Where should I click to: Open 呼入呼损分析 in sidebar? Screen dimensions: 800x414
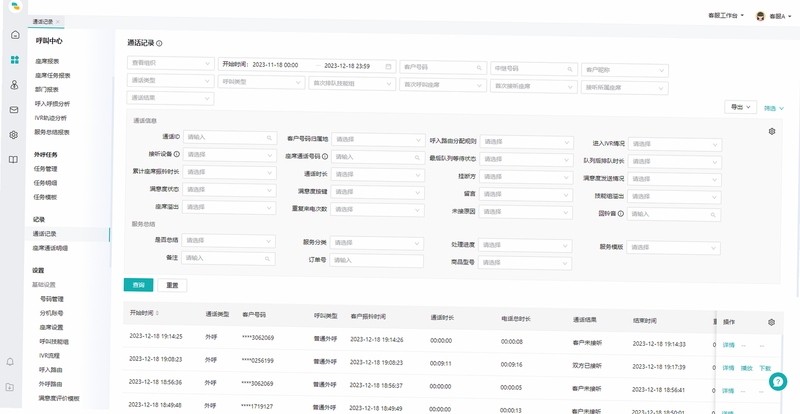[x=53, y=104]
